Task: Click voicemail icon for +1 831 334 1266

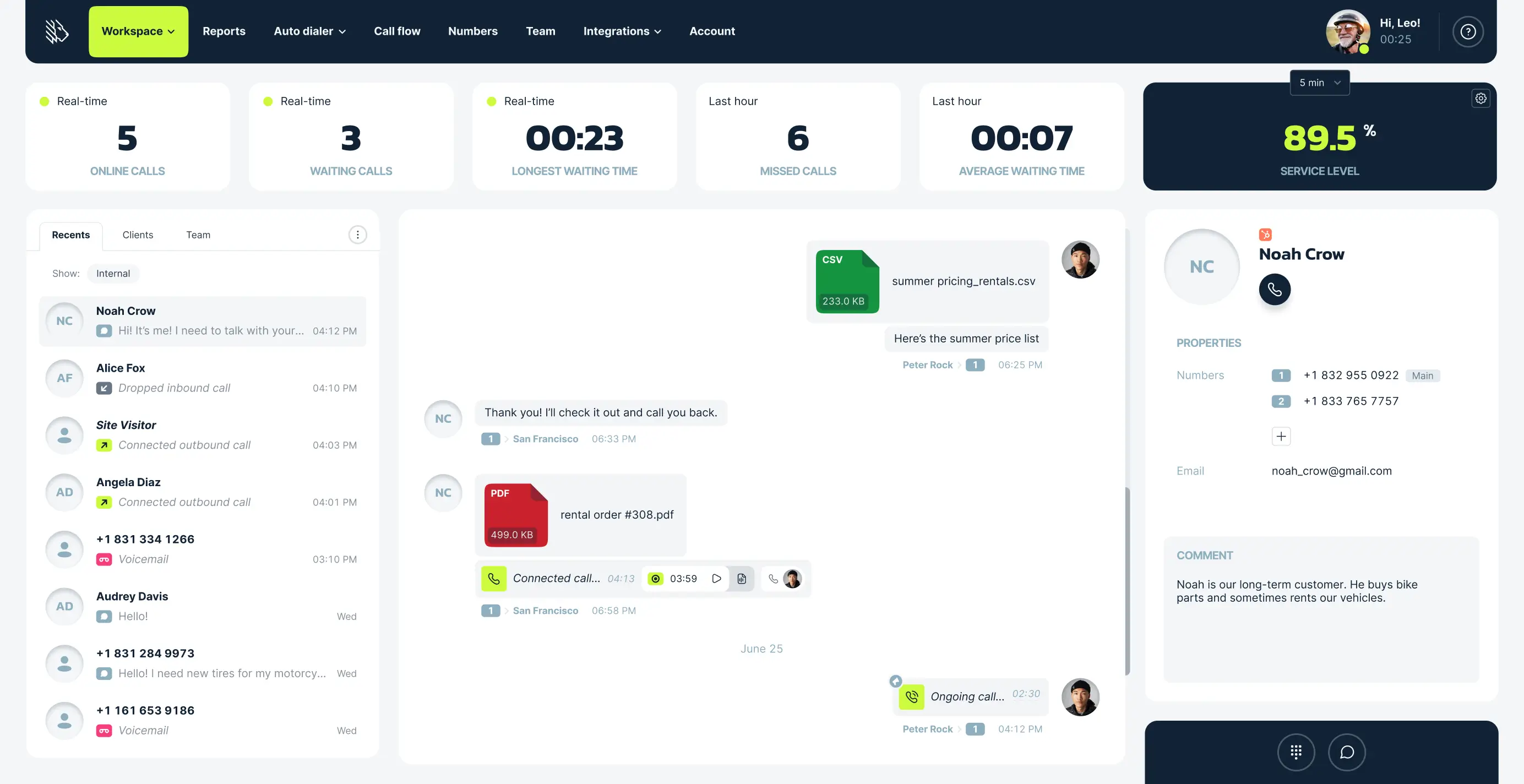Action: [x=104, y=559]
